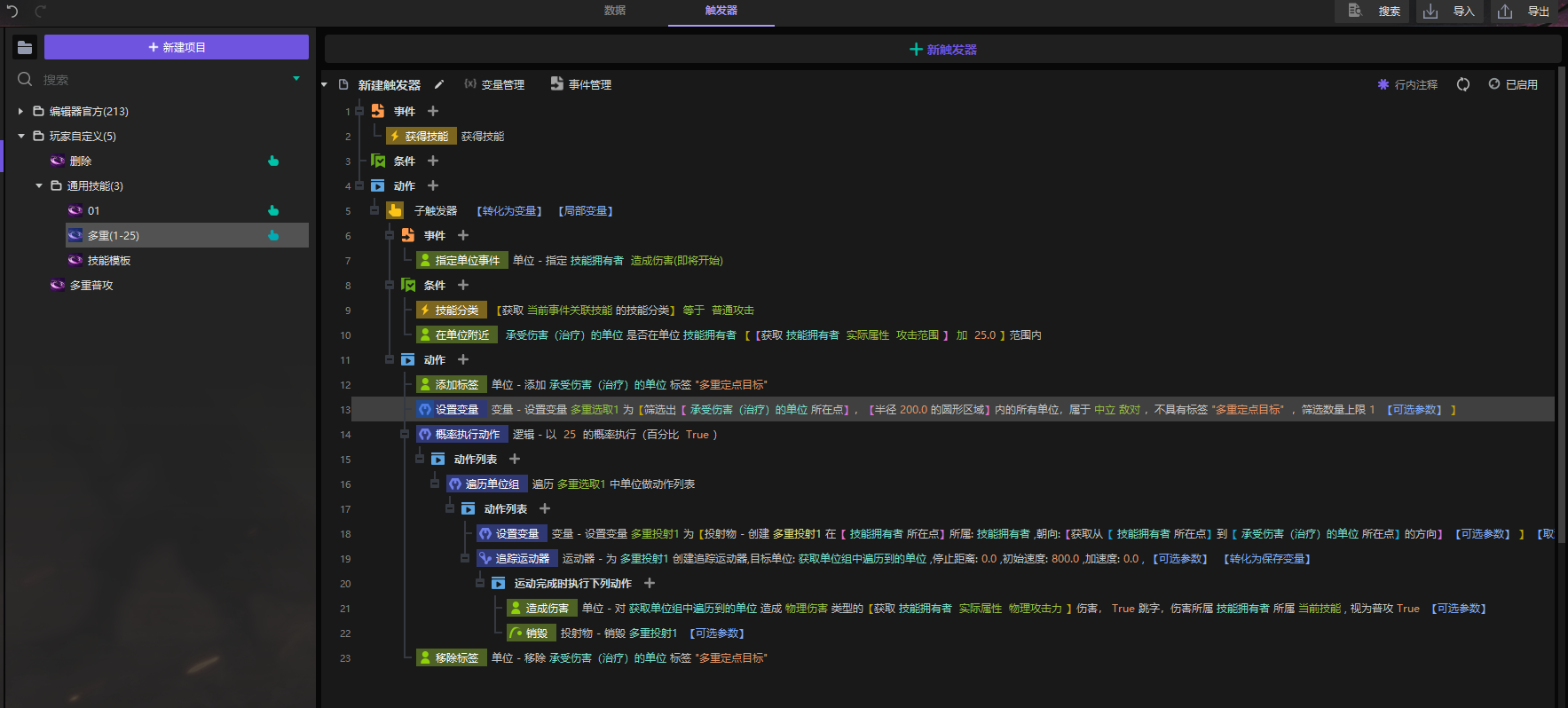Click the 设置变量 tag on line 13
Viewport: 1568px width, 708px height.
451,409
